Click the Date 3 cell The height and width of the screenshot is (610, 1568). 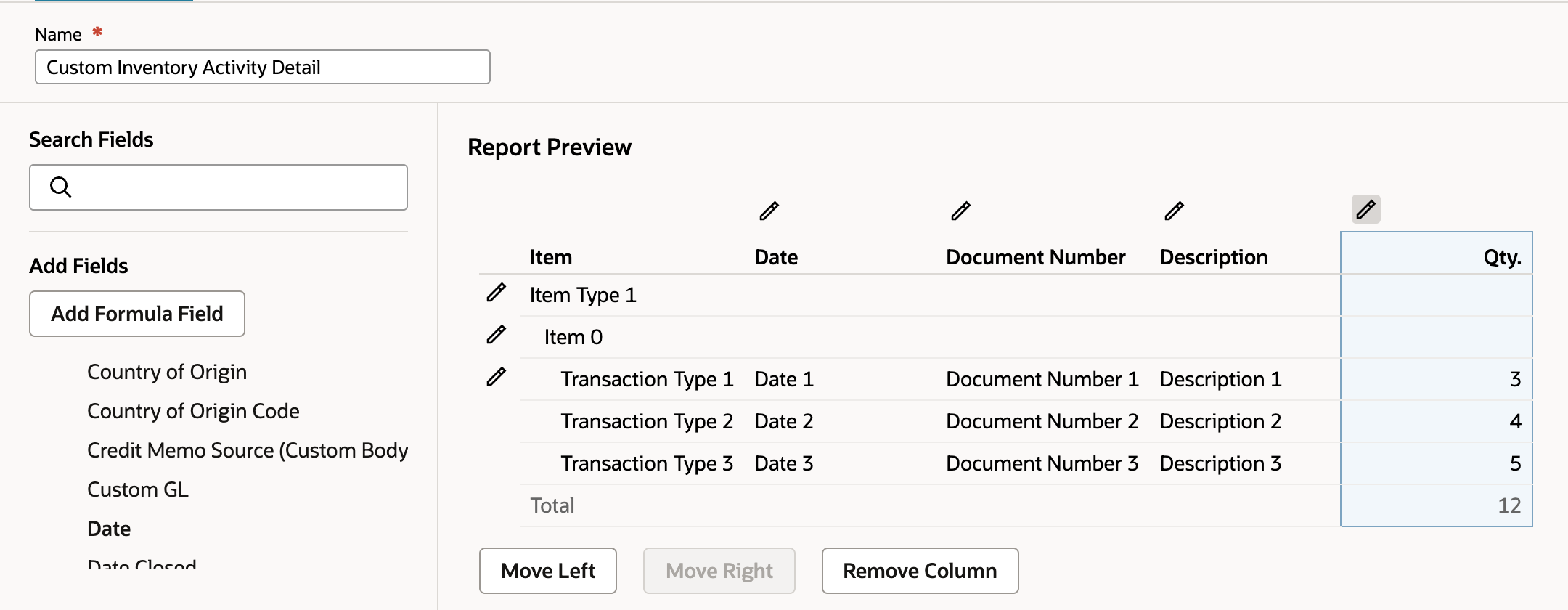point(784,463)
